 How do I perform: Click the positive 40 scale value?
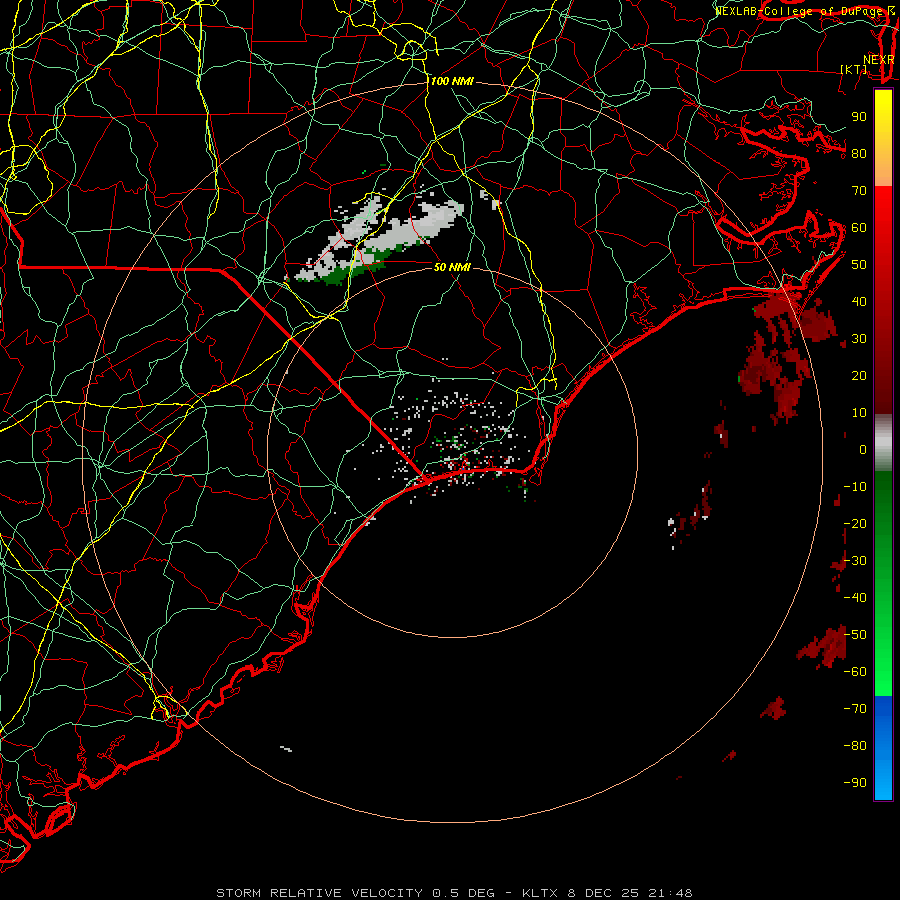pos(859,302)
